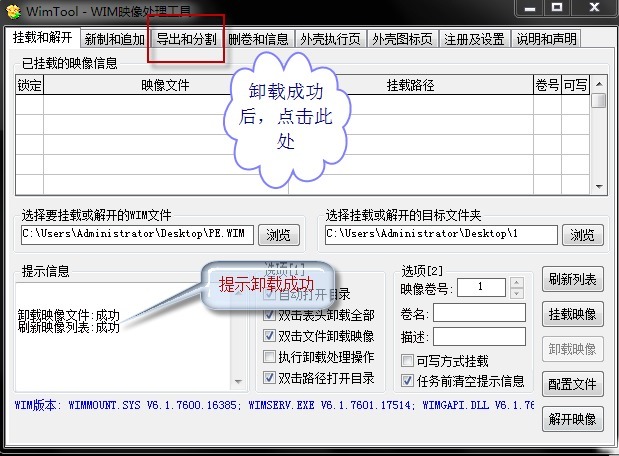
Task: Select the 刷新映像列表:成功 message line
Action: coord(68,327)
